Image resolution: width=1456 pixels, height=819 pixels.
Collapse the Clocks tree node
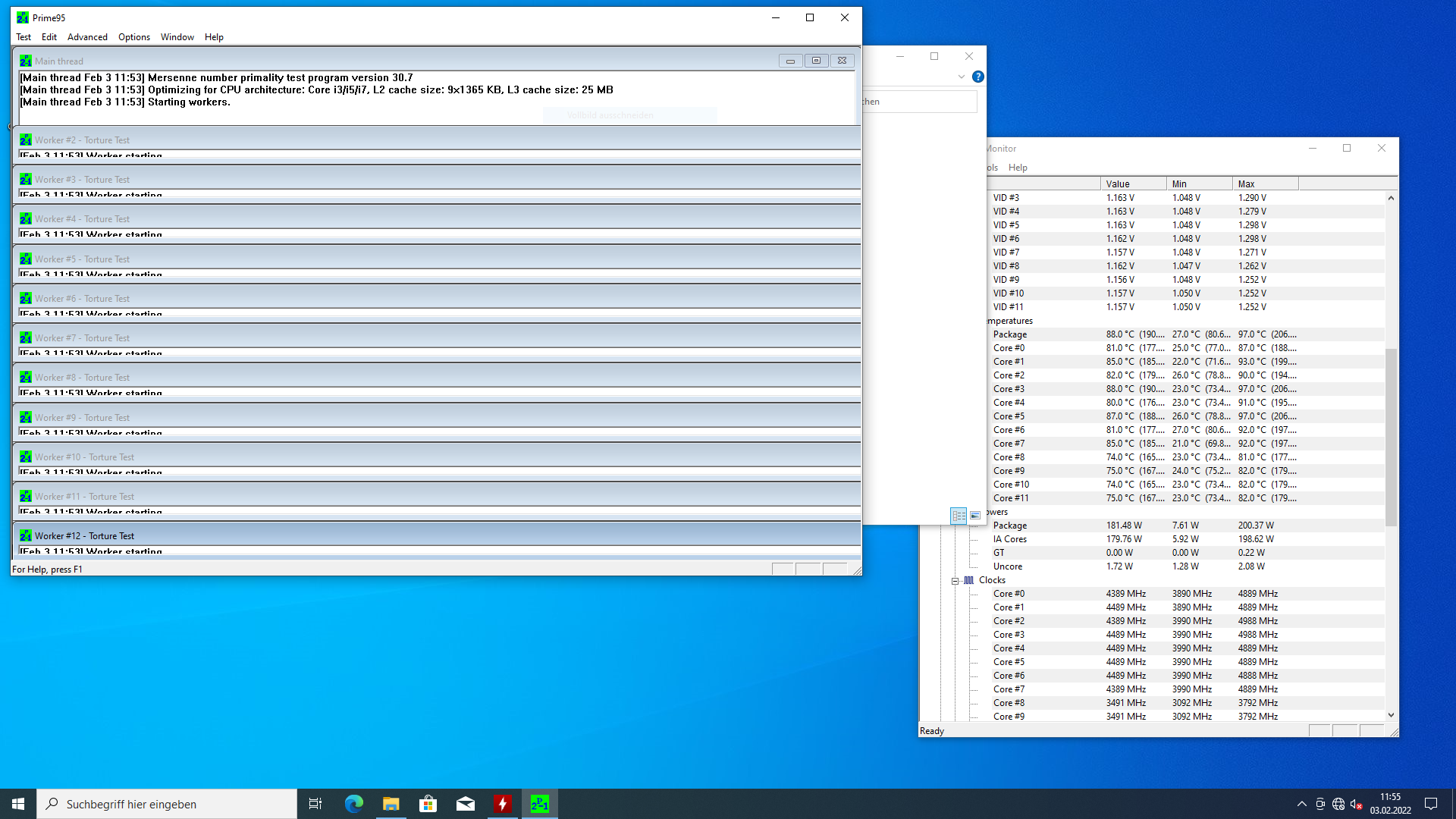pyautogui.click(x=955, y=581)
